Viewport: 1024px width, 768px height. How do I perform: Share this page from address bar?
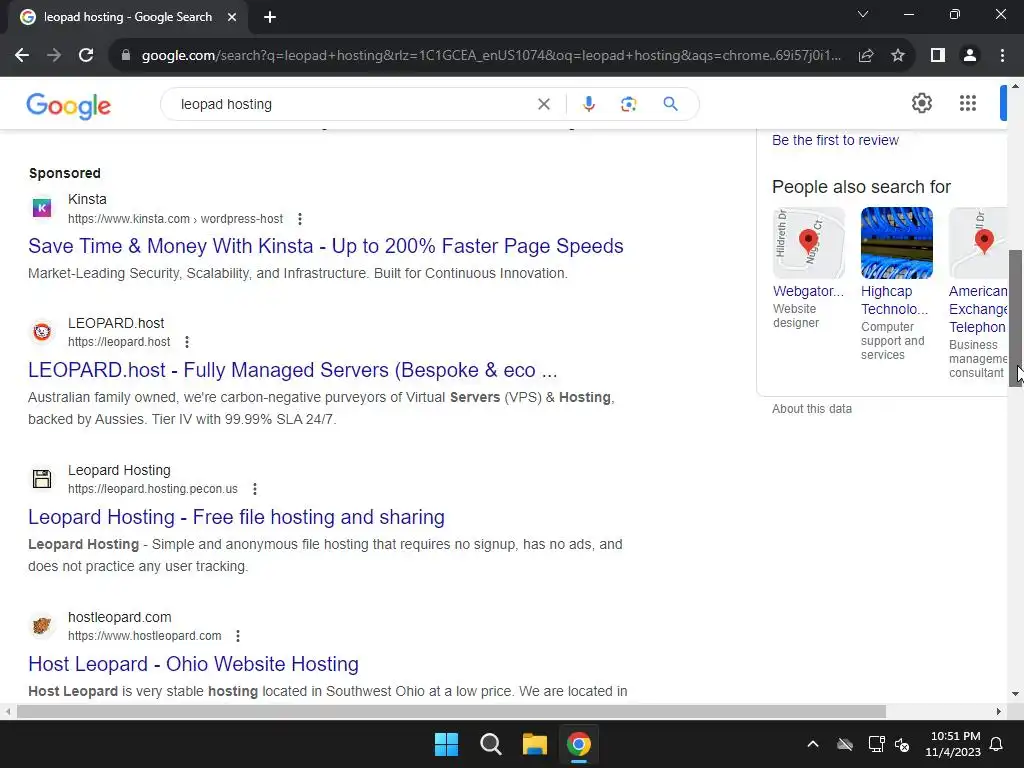click(x=866, y=56)
